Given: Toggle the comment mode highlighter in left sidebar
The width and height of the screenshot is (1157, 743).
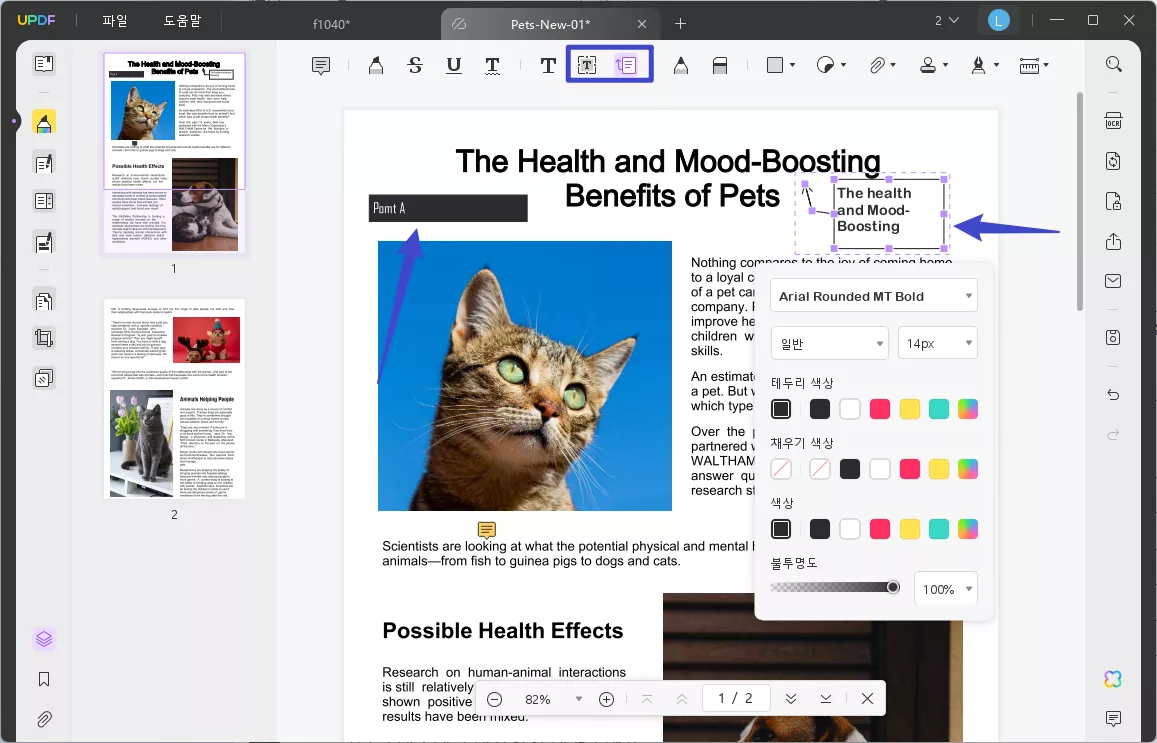Looking at the screenshot, I should [44, 122].
